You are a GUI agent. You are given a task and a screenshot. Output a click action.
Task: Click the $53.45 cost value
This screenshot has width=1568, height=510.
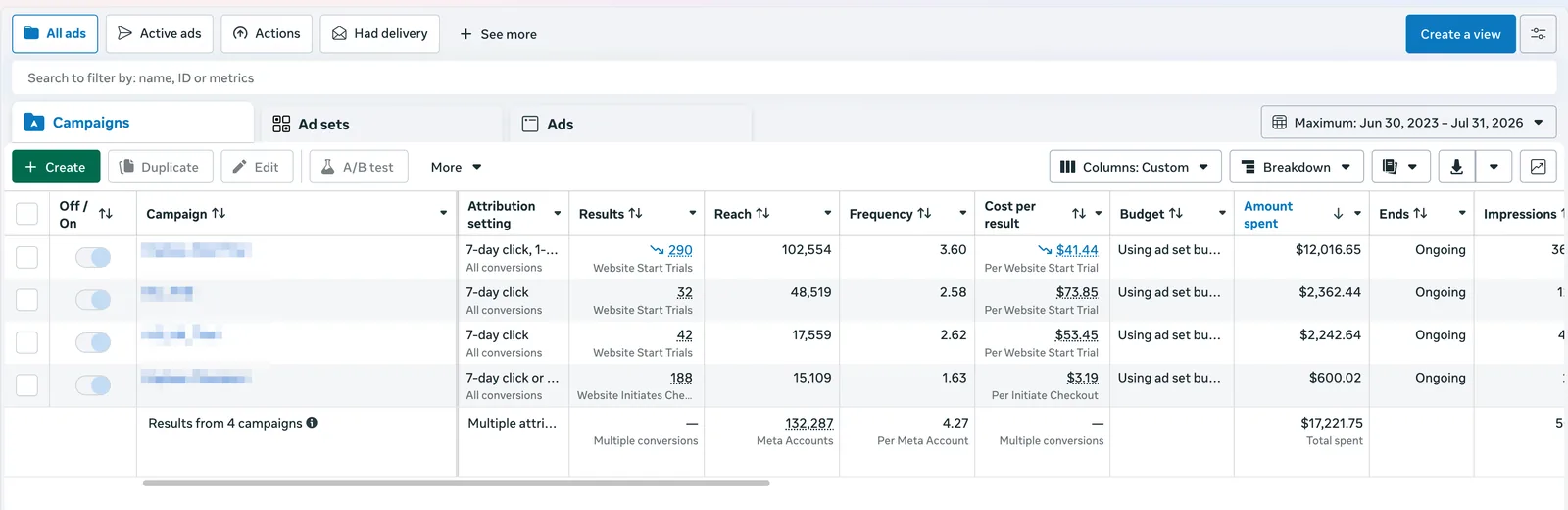coord(1077,335)
